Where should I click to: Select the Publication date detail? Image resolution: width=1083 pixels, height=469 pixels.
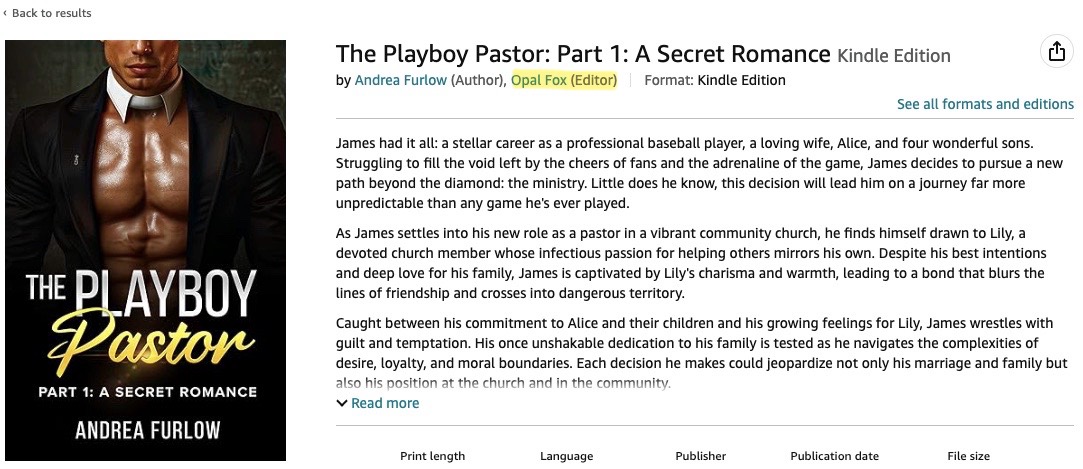(834, 456)
